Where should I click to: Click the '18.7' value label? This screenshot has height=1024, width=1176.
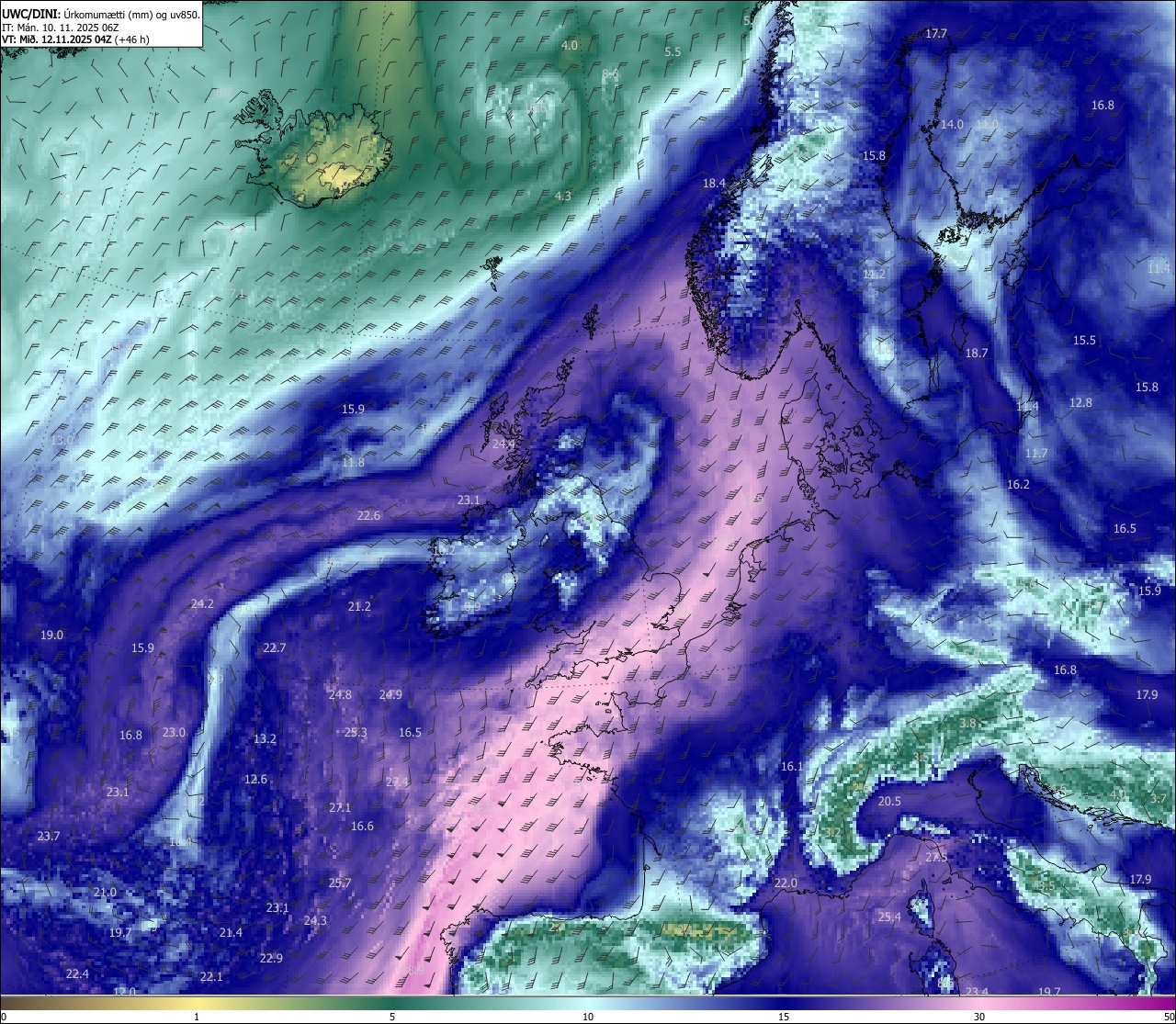pyautogui.click(x=977, y=354)
